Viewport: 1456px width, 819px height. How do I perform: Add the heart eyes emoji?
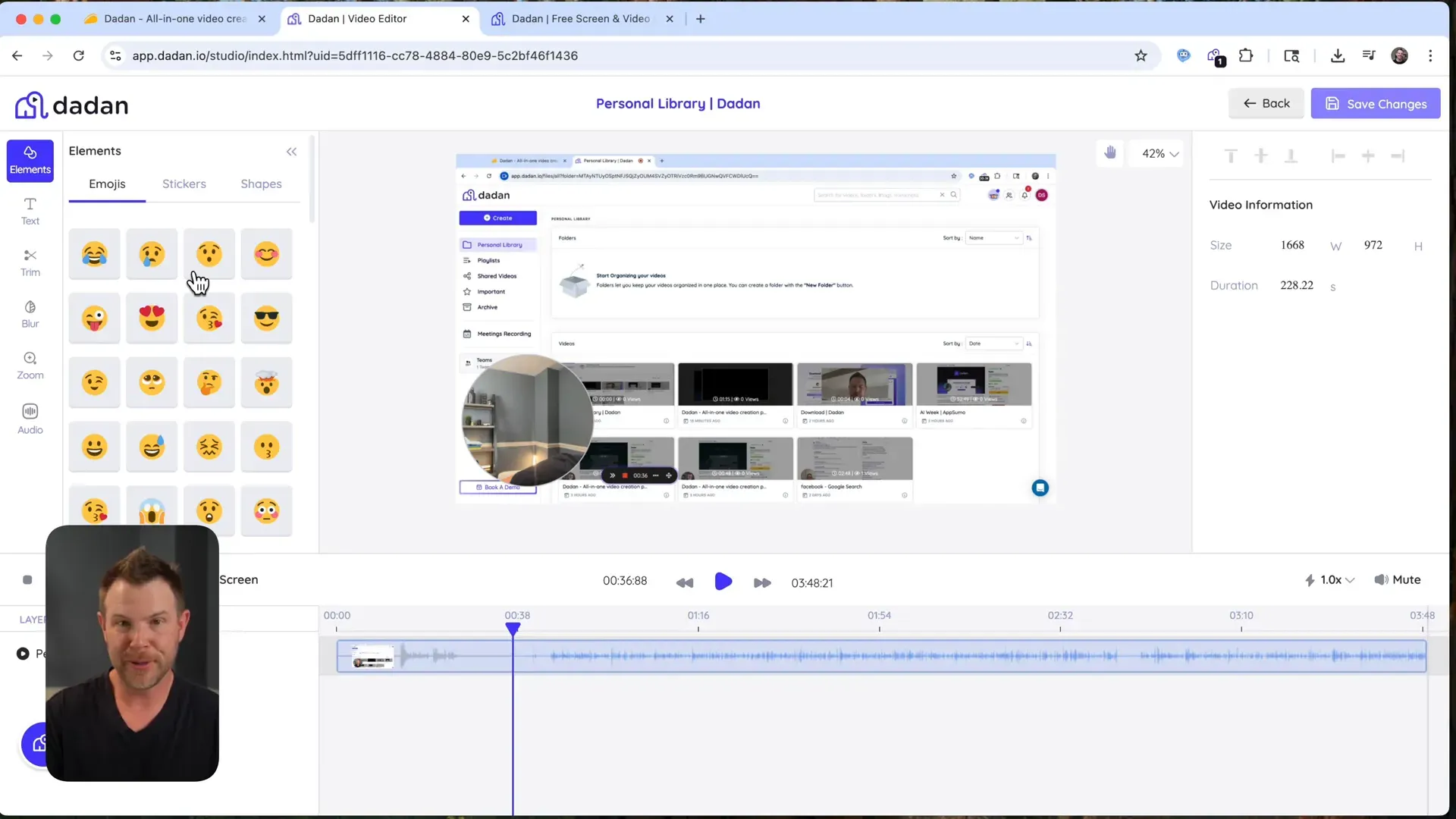152,318
